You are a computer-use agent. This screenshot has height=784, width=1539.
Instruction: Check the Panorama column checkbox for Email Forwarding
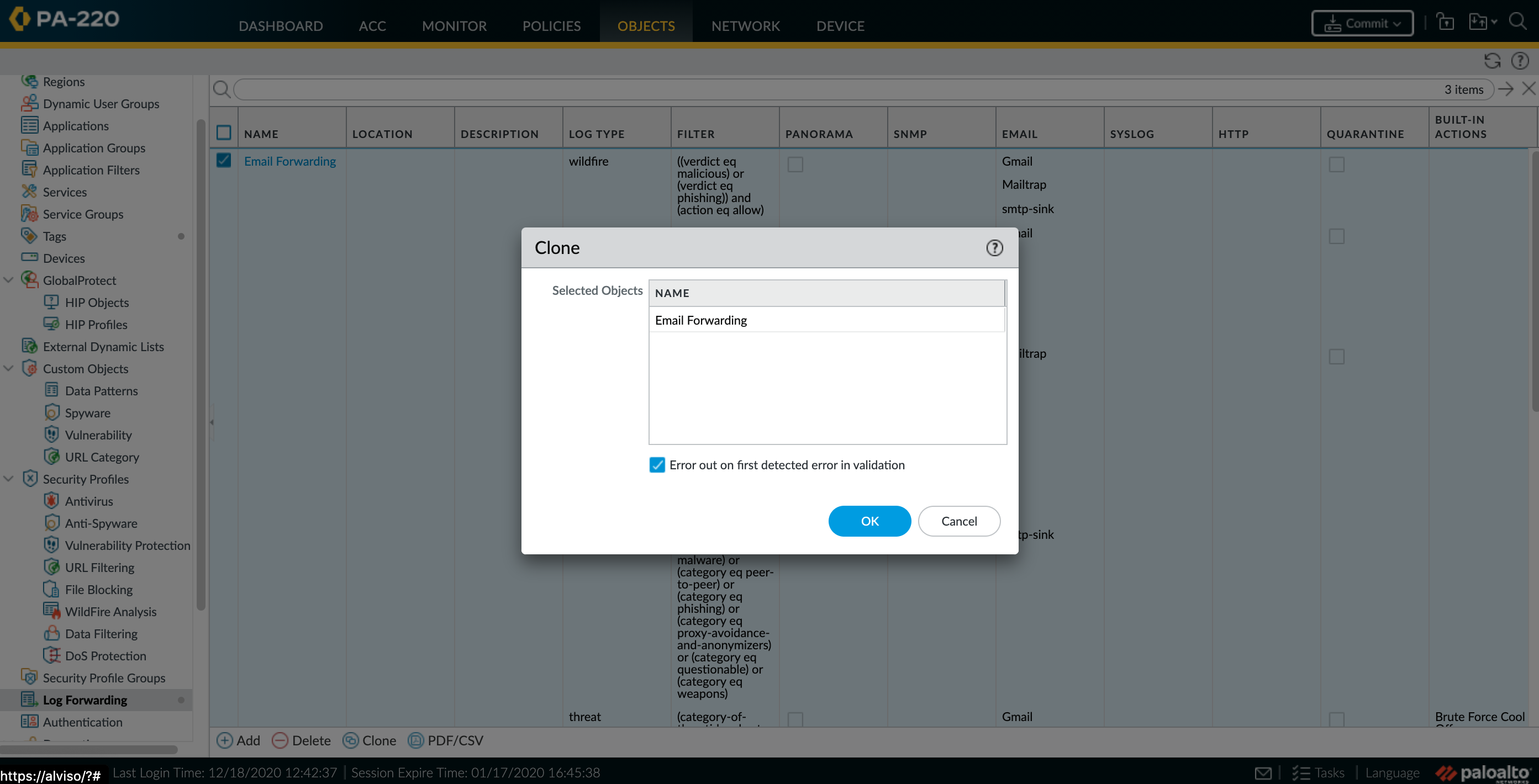(795, 164)
